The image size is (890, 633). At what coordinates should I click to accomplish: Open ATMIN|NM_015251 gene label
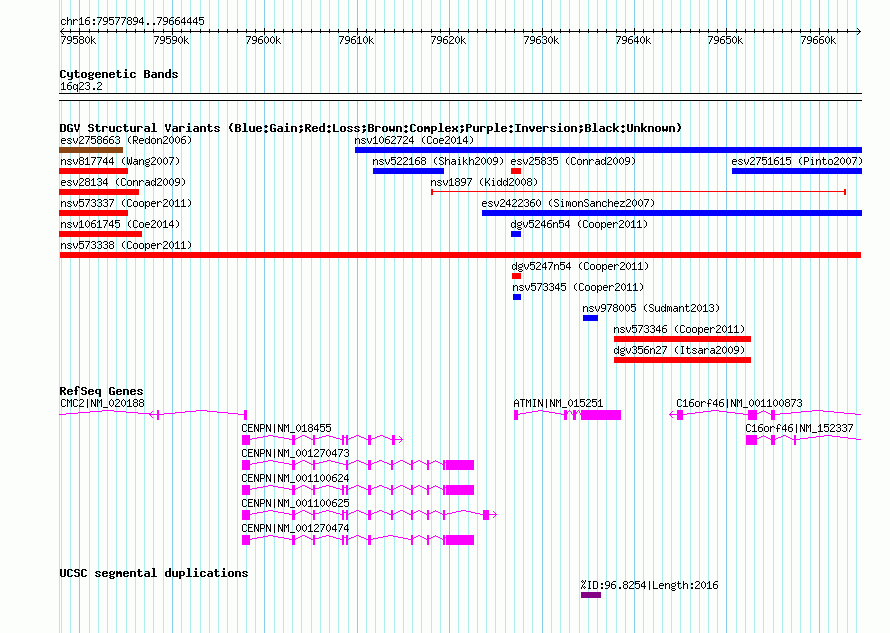click(558, 404)
